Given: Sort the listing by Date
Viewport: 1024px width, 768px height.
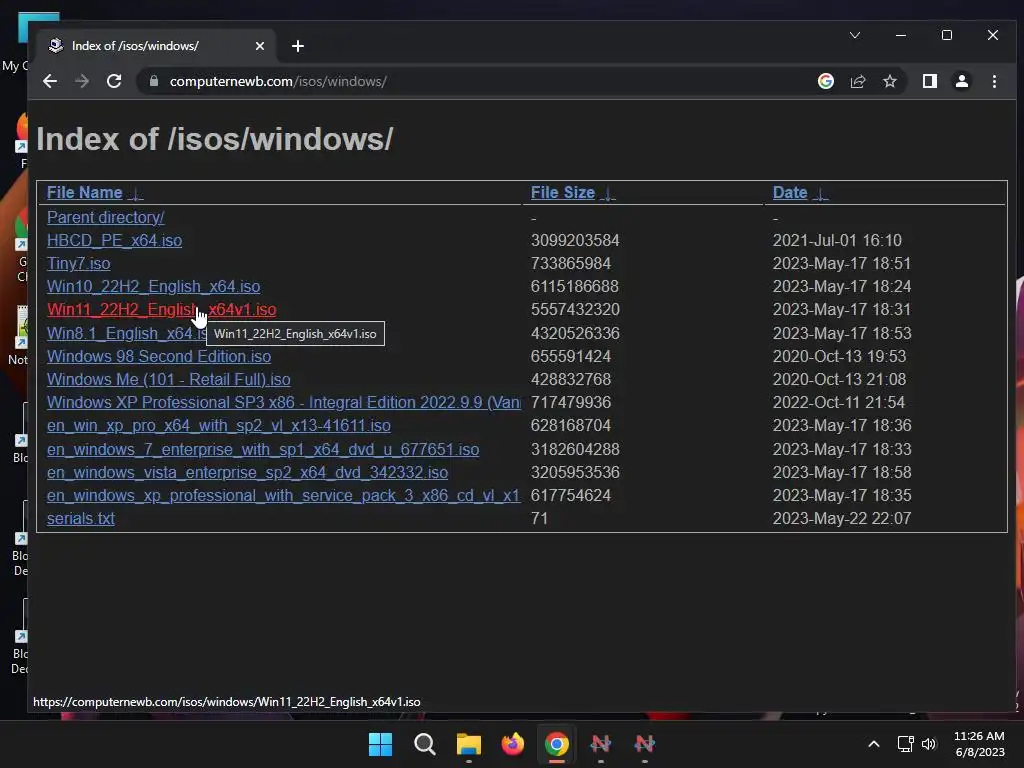Looking at the screenshot, I should click(790, 193).
